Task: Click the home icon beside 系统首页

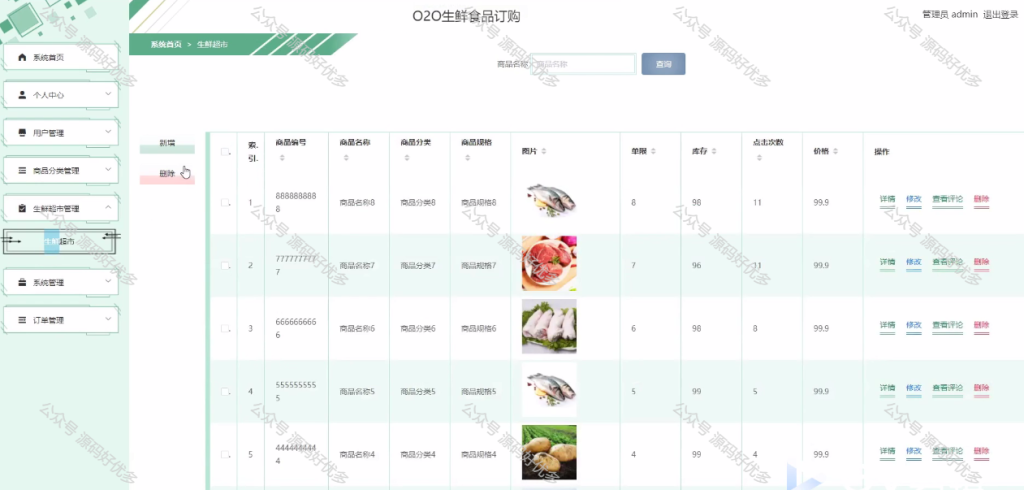Action: coord(22,57)
